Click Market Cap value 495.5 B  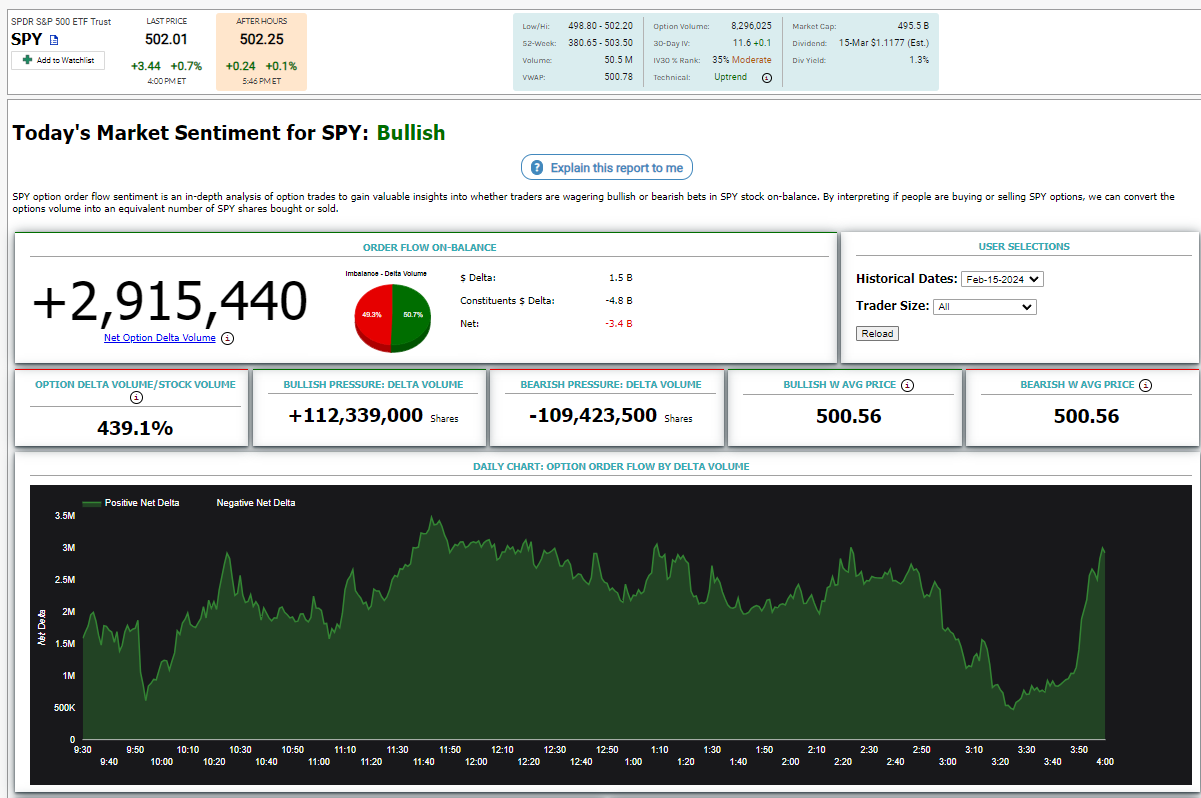tap(913, 25)
